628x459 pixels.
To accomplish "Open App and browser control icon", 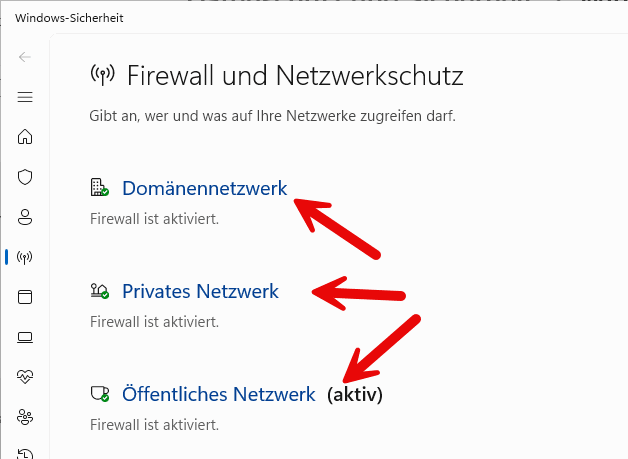I will [25, 297].
